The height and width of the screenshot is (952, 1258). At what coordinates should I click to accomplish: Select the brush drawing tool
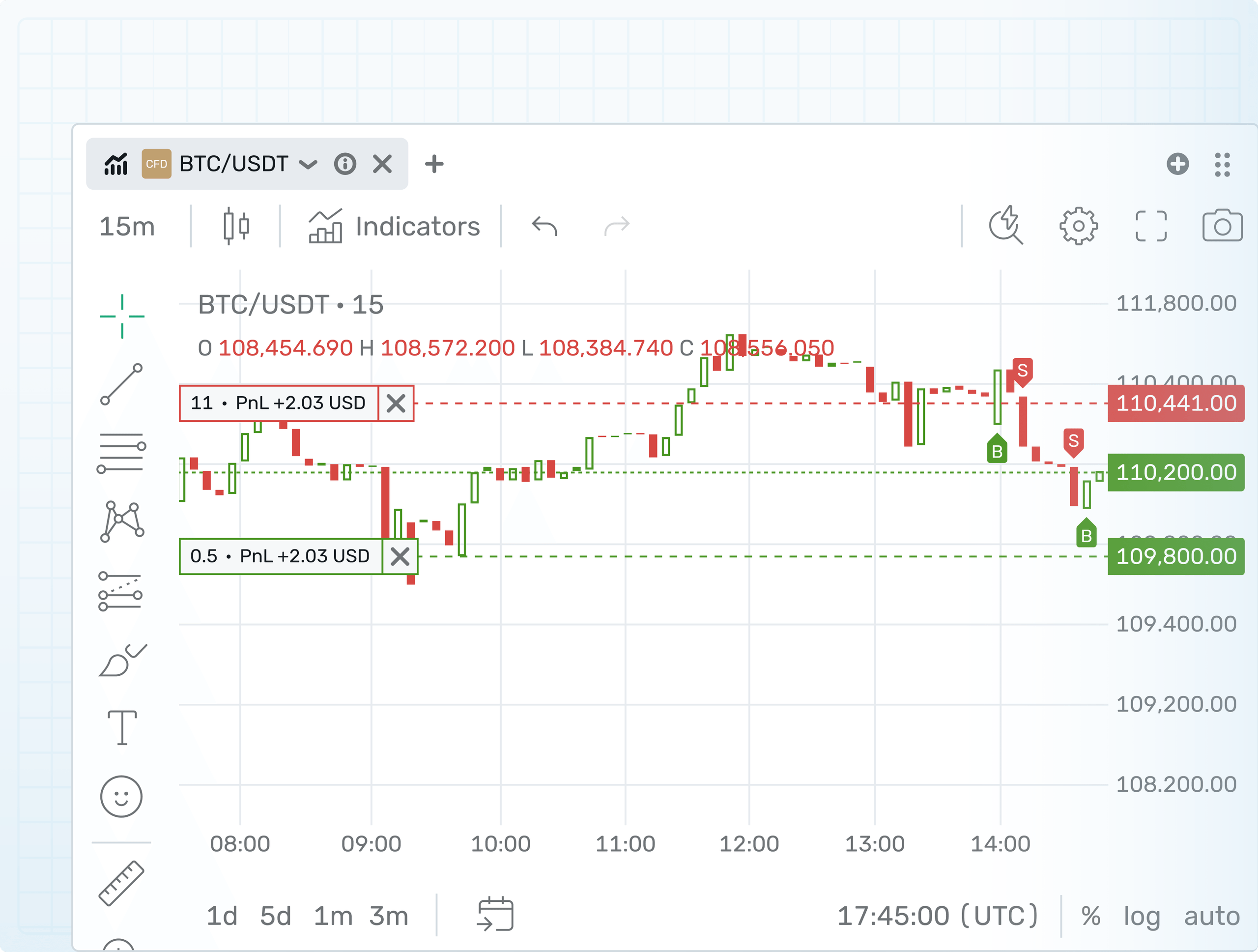(122, 660)
